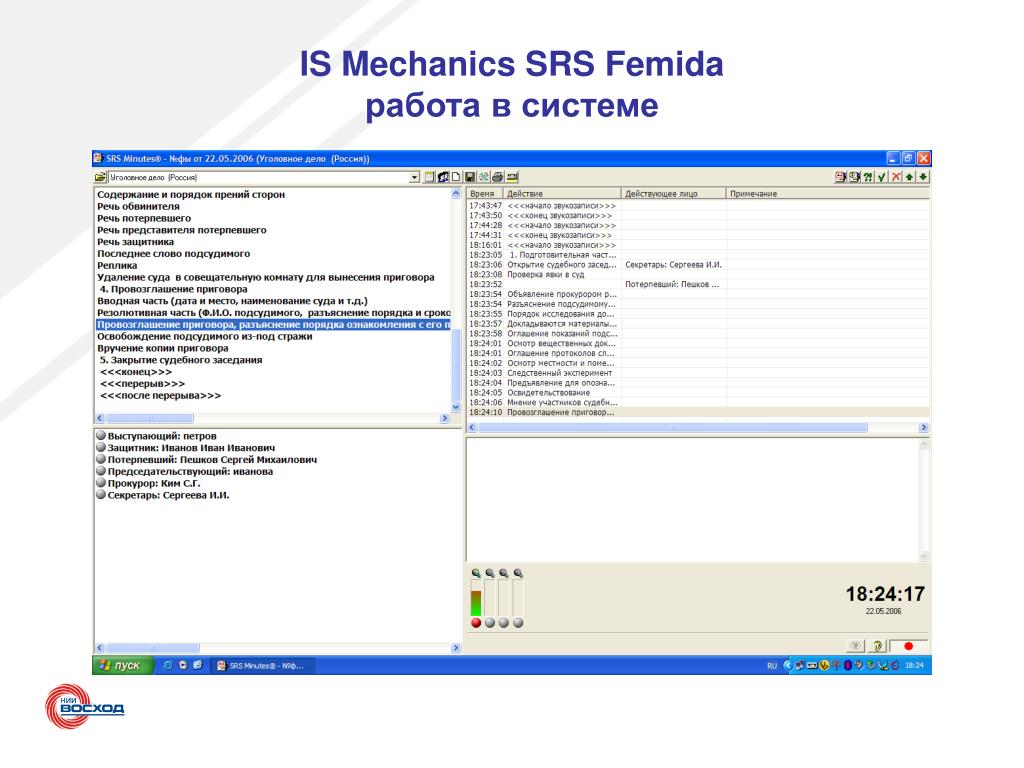
Task: Click the green up arrow toolbar icon
Action: 909,177
